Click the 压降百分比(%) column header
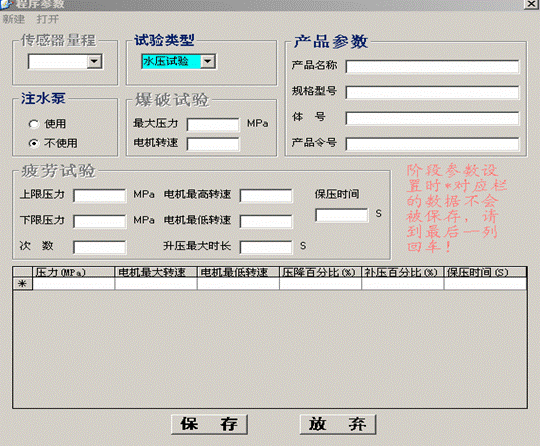The height and width of the screenshot is (446, 540). (x=320, y=272)
